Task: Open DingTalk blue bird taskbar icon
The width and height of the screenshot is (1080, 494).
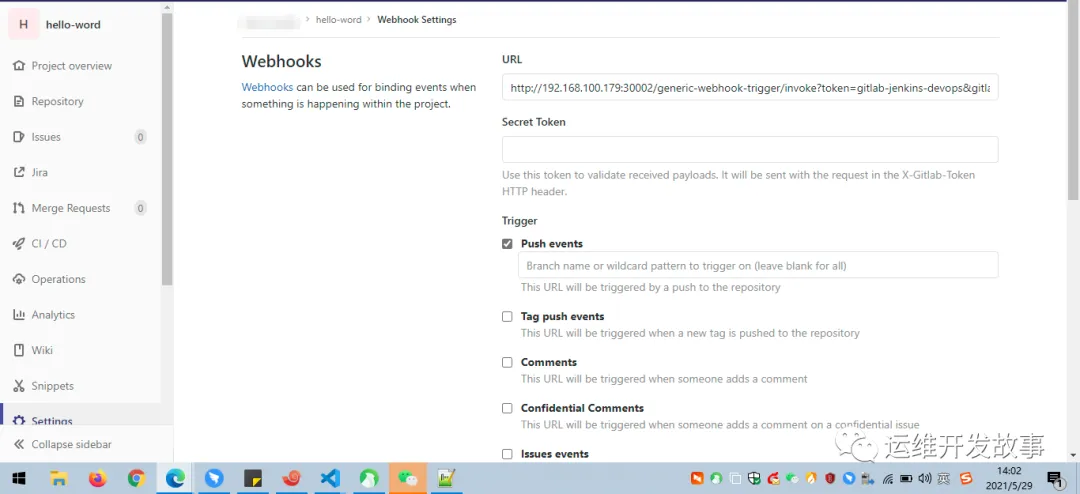Action: 214,478
